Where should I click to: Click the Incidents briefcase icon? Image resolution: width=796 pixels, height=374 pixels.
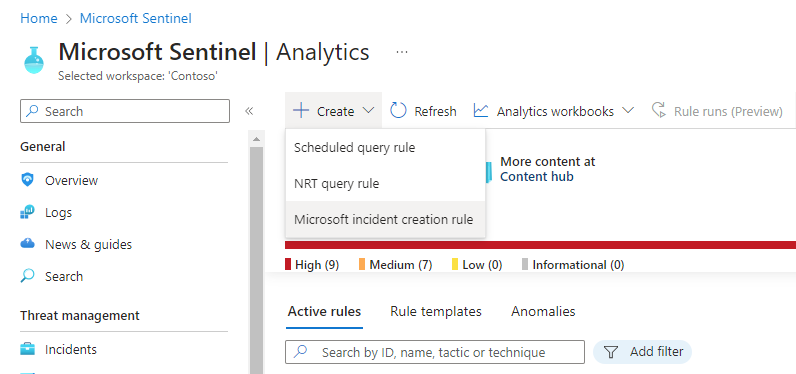[x=27, y=350]
